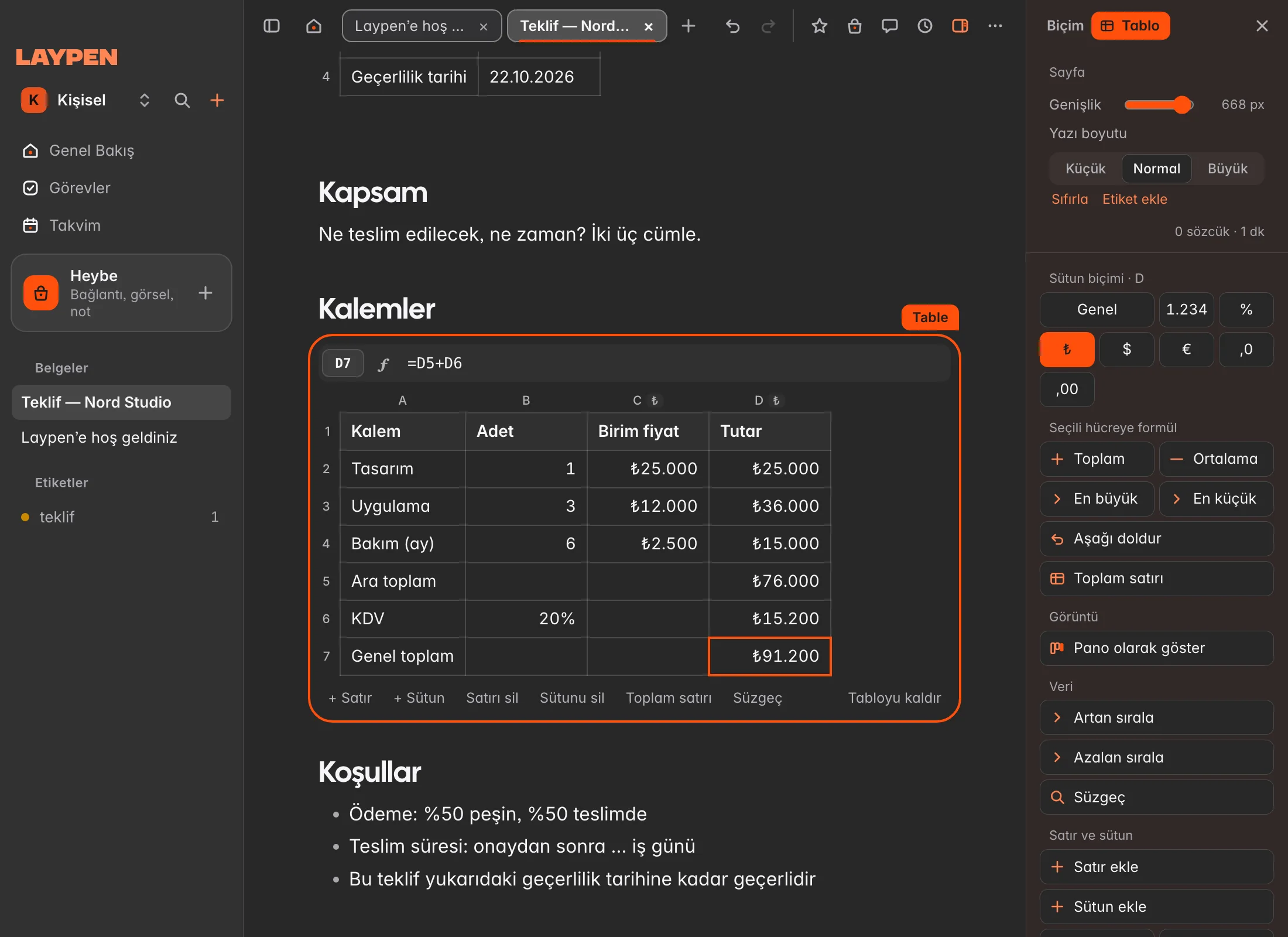
Task: Open Heybe bag icon in toolbar
Action: coord(855,26)
